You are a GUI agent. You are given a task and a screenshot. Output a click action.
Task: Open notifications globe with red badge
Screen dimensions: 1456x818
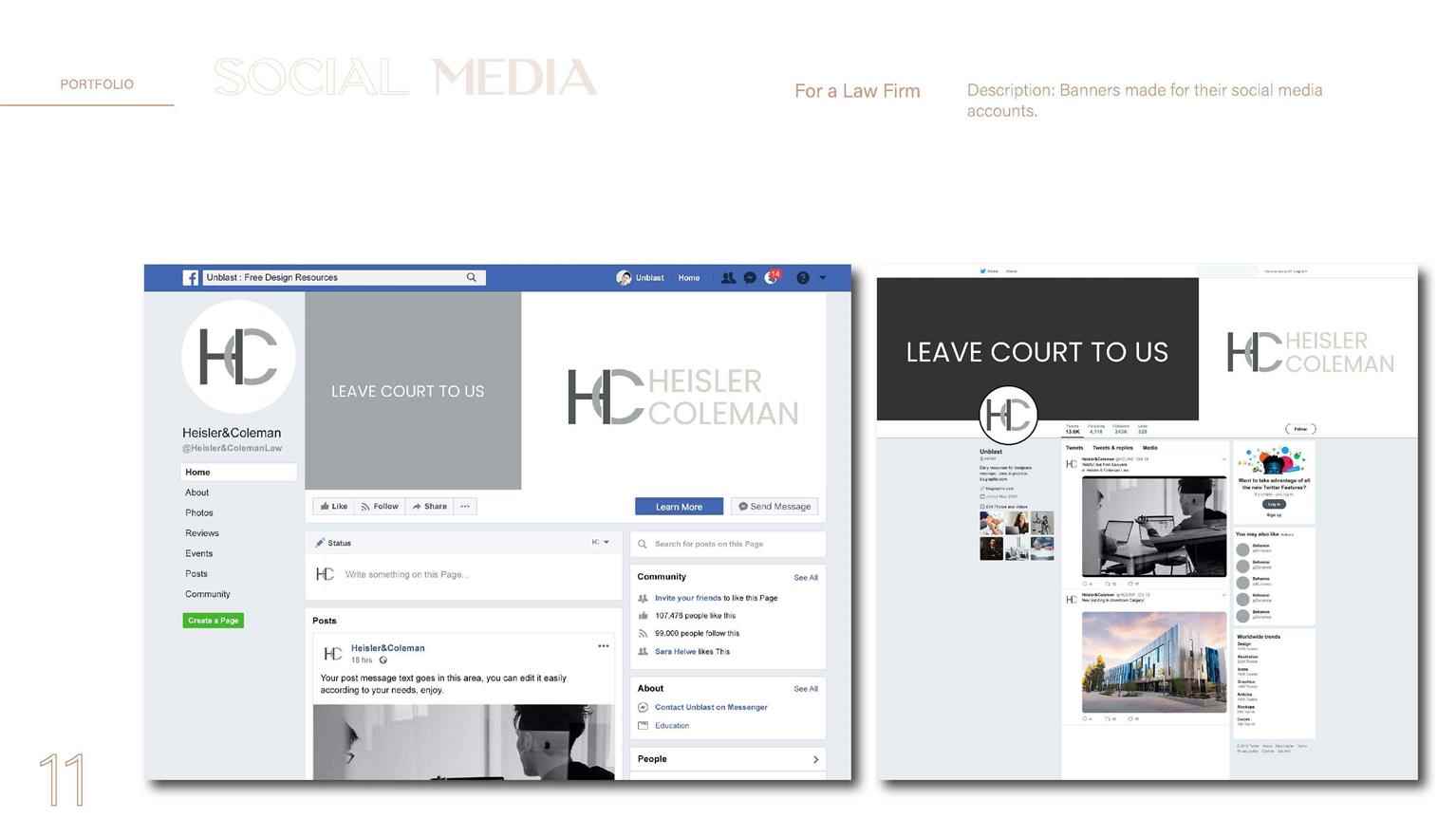pos(772,277)
